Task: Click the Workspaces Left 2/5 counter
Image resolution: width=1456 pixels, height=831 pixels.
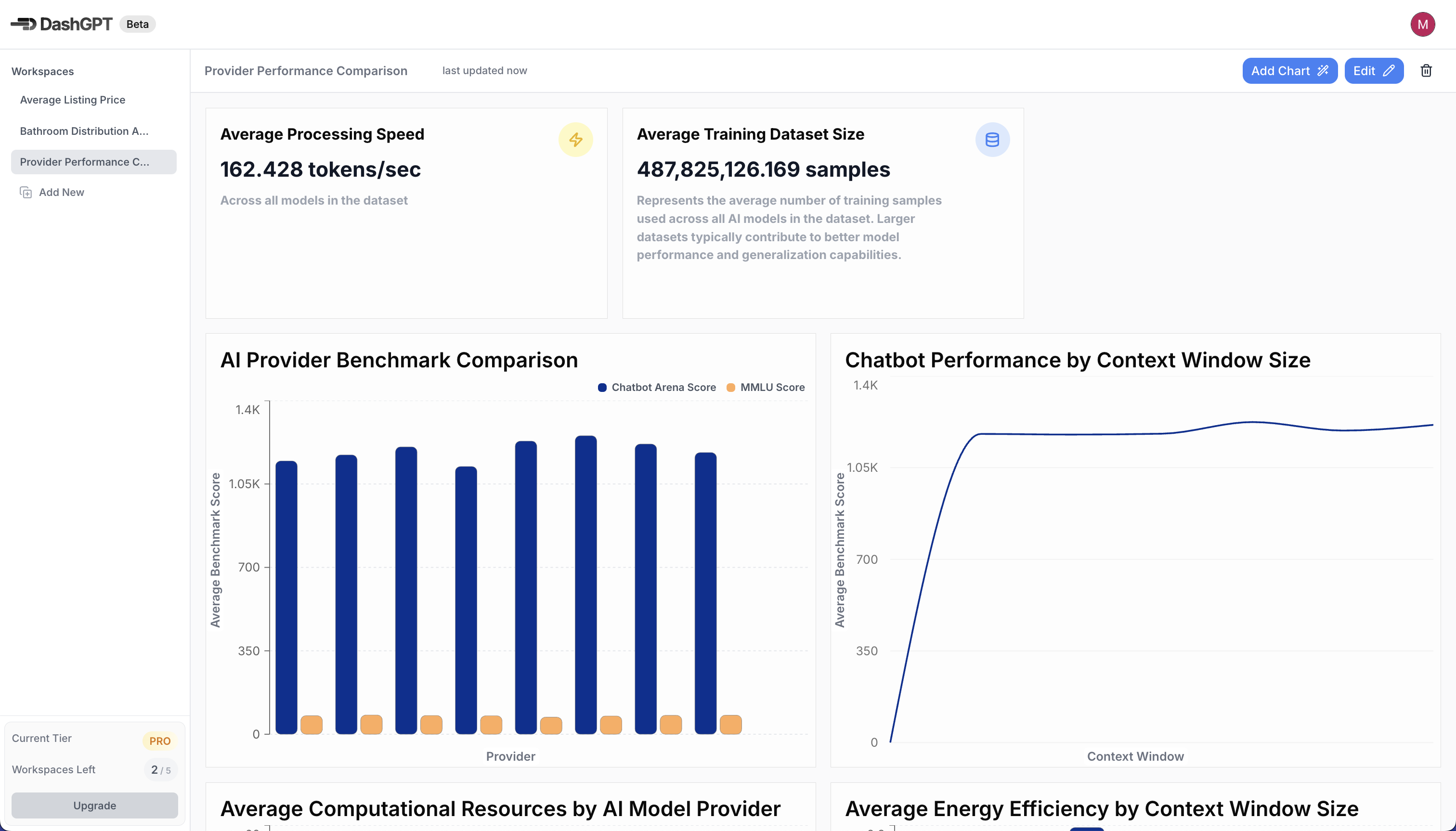Action: (160, 769)
